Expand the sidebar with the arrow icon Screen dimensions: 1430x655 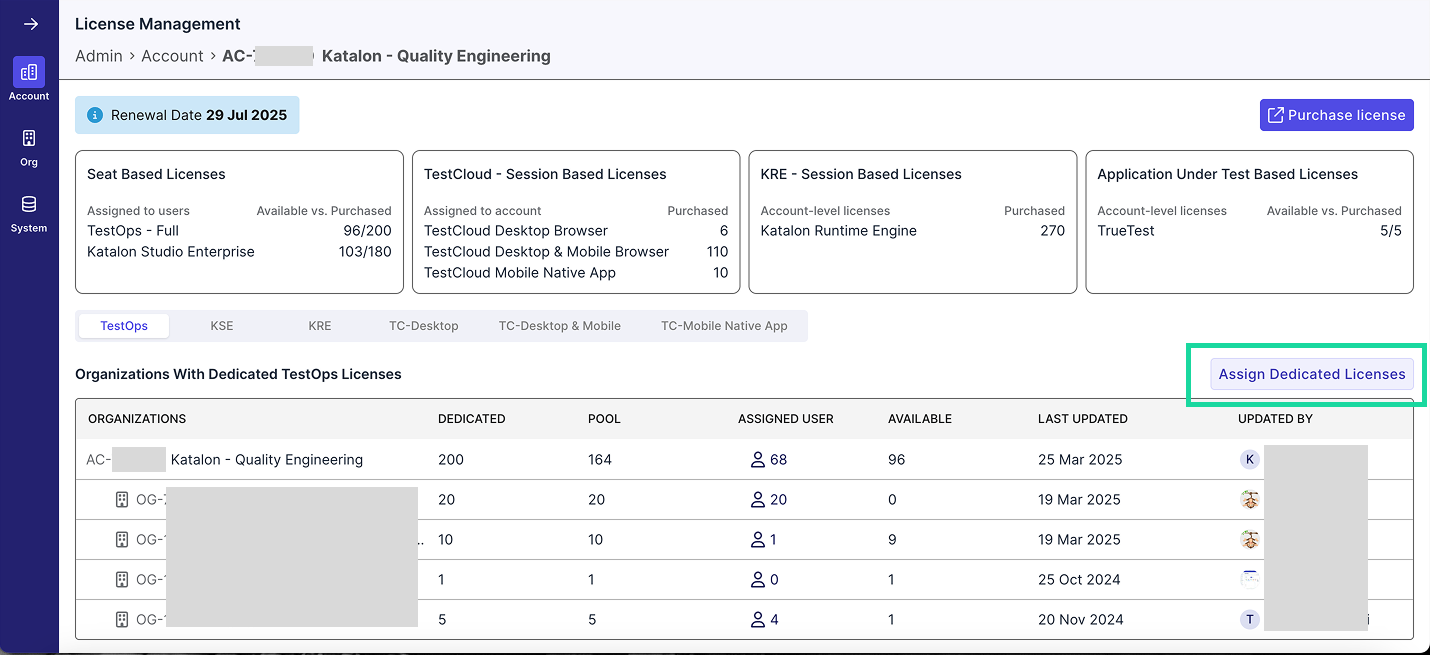(30, 24)
